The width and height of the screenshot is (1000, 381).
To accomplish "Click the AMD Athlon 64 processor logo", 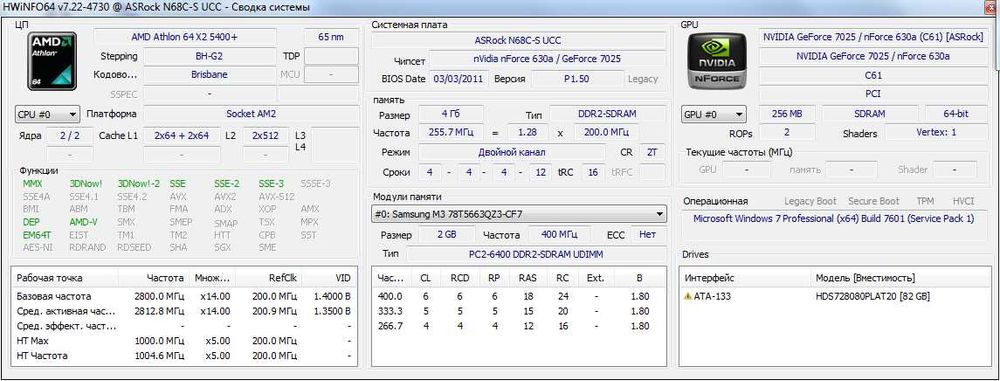I will pyautogui.click(x=52, y=61).
